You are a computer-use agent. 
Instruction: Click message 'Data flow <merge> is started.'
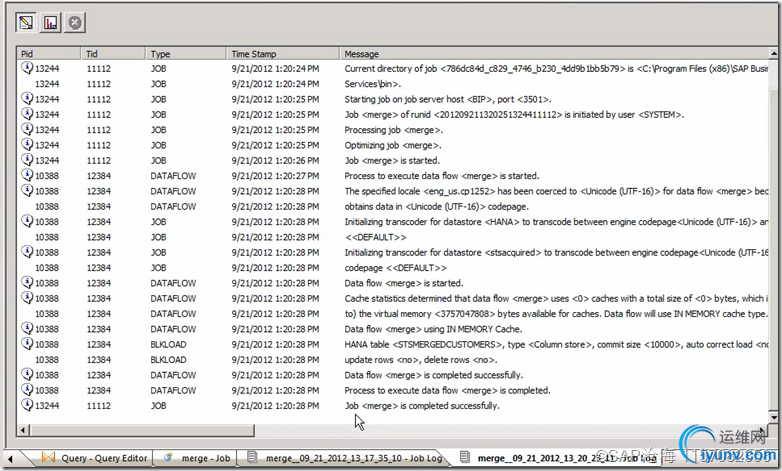(404, 283)
